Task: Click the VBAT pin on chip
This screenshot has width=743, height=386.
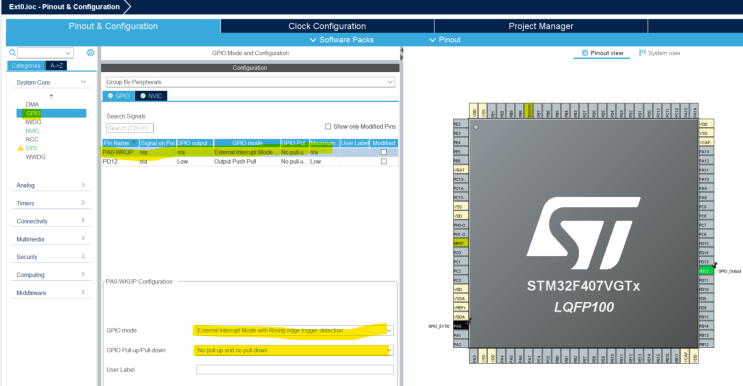Action: pos(461,170)
